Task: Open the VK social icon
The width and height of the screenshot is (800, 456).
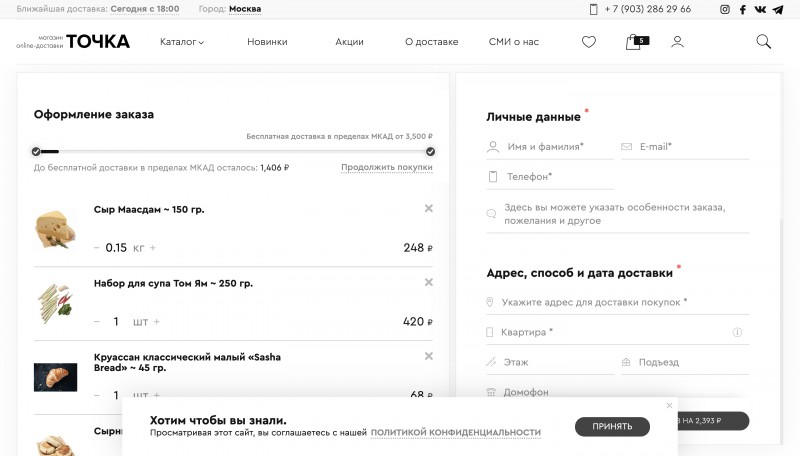Action: [x=760, y=9]
